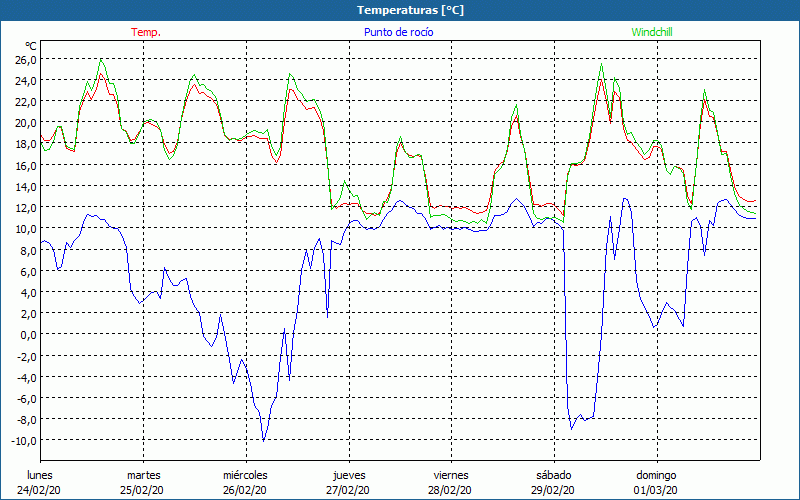The height and width of the screenshot is (500, 800).
Task: Click the 'domingo' day label
Action: (656, 475)
